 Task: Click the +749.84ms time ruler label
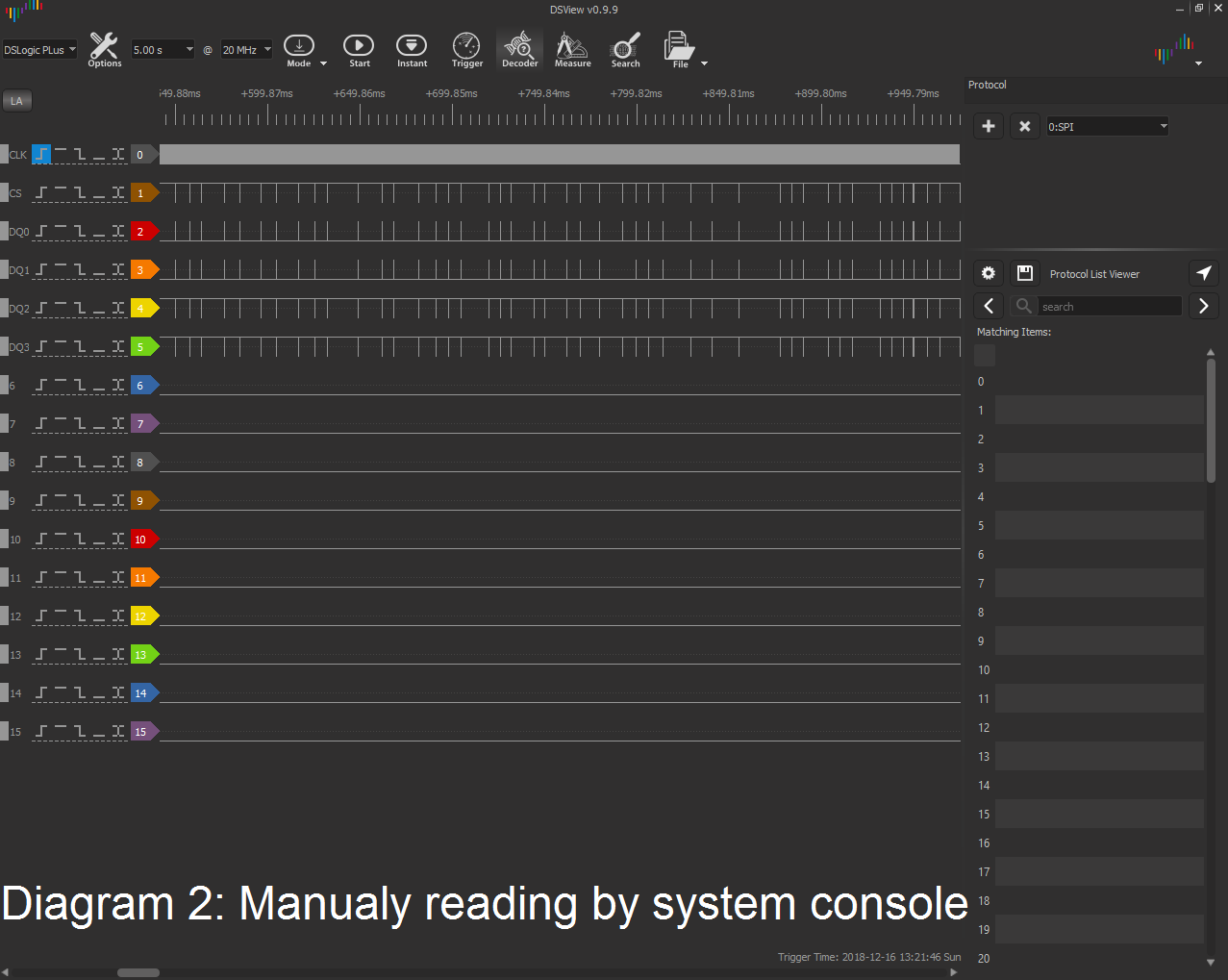543,93
